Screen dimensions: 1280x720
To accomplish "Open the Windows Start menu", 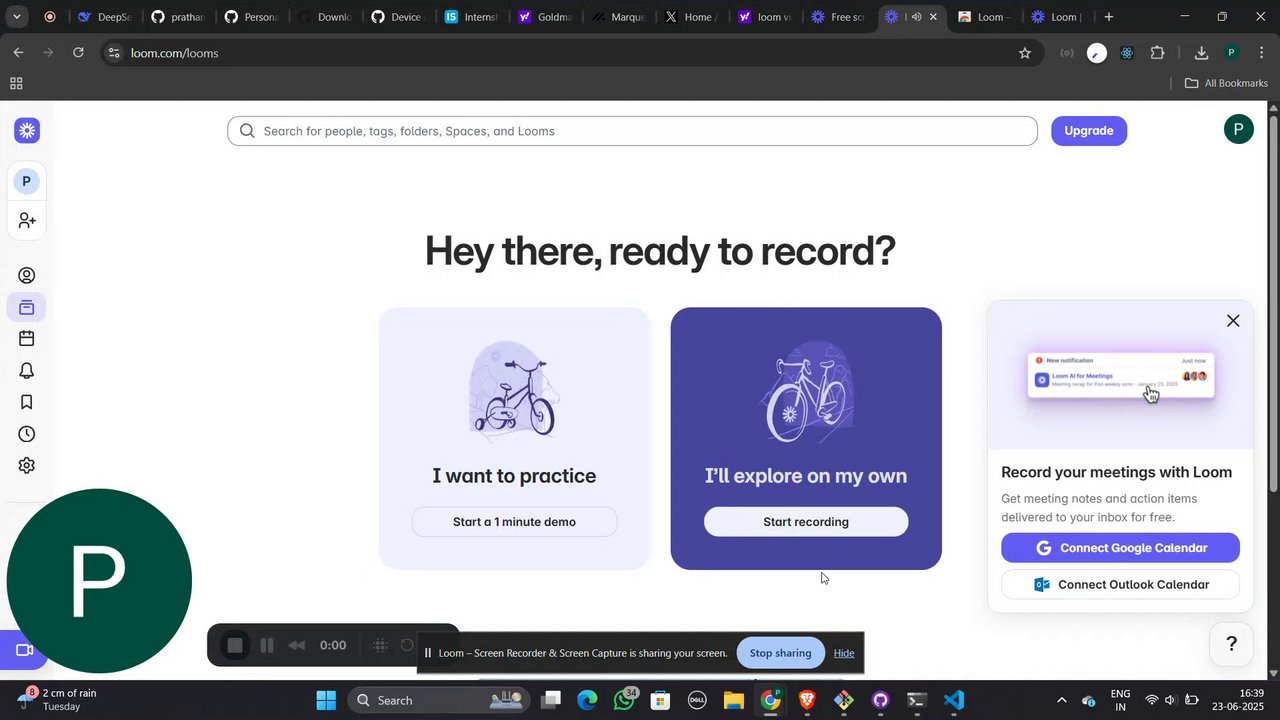I will pyautogui.click(x=326, y=700).
